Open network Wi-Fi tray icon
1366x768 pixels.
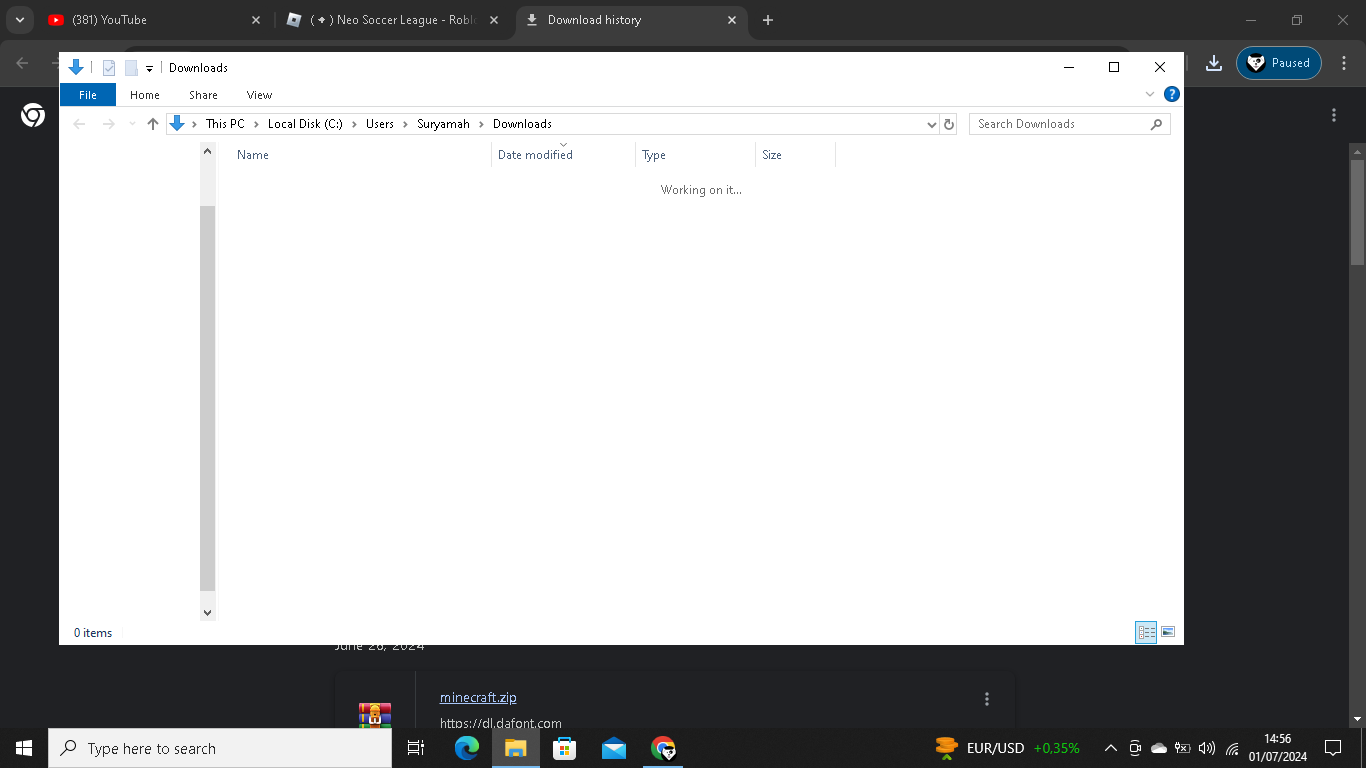click(x=1232, y=748)
